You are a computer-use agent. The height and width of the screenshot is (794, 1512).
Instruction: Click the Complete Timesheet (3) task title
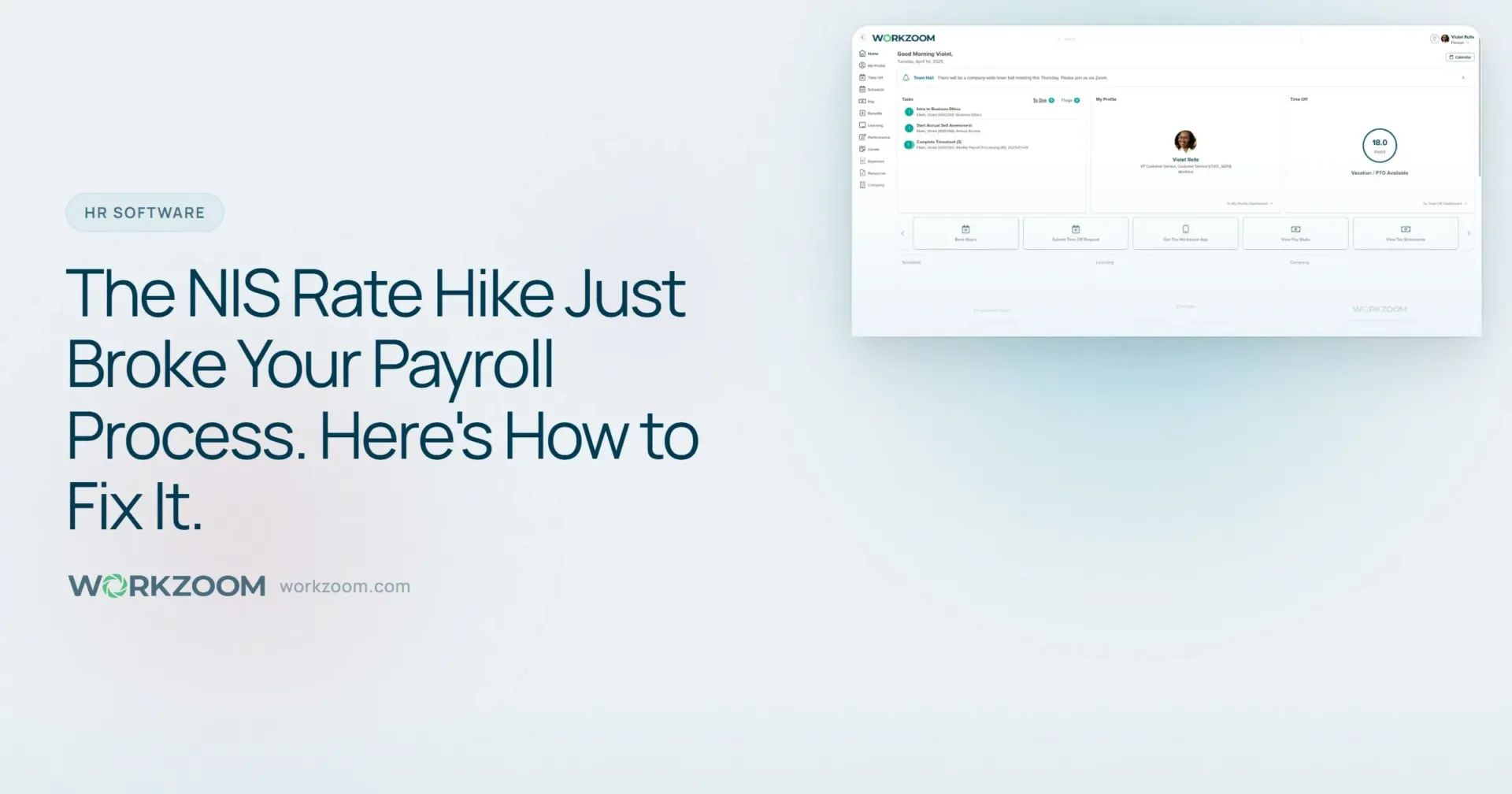pos(939,142)
